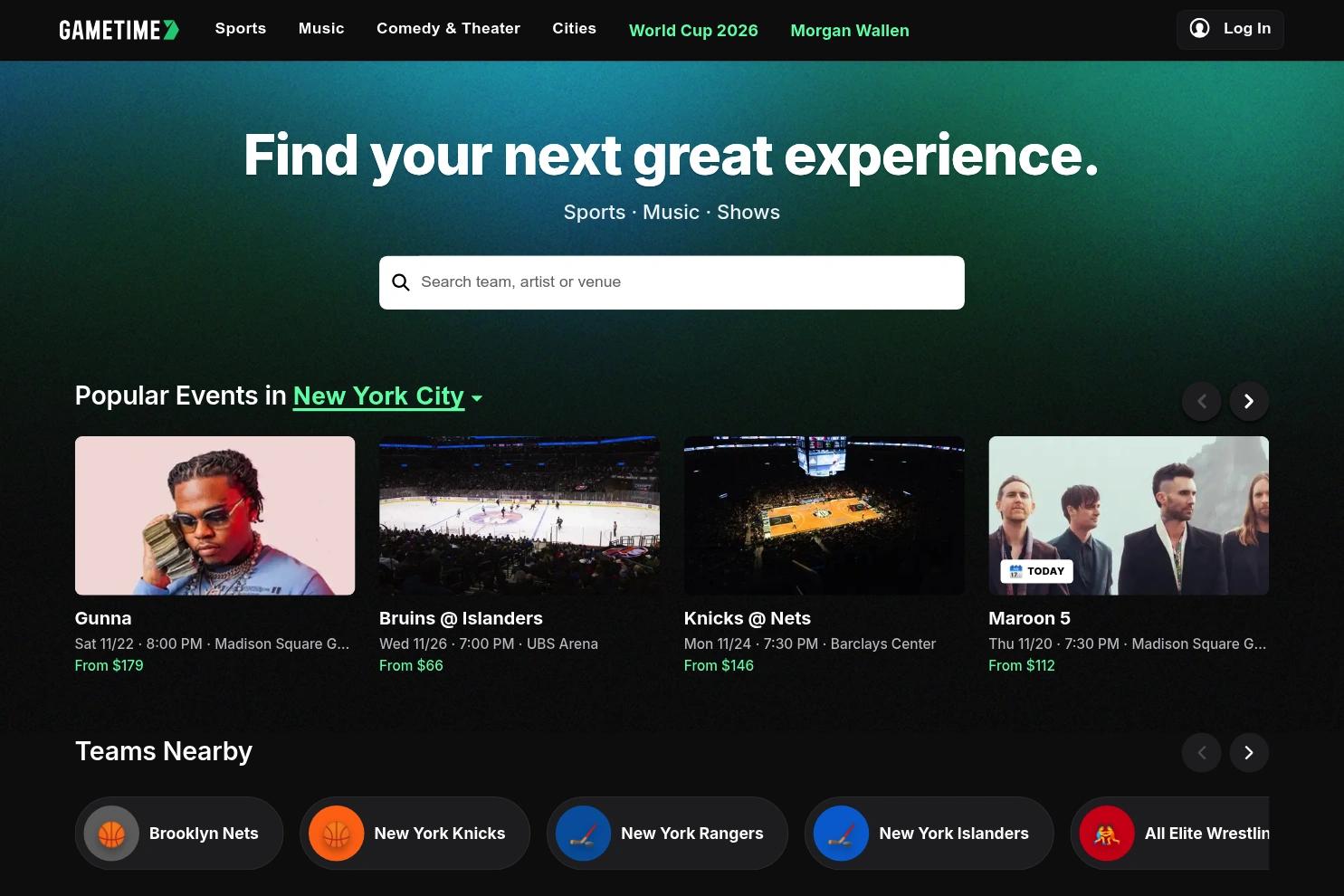The image size is (1344, 896).
Task: Click the All Elite Wrestling team chip
Action: 1169,834
